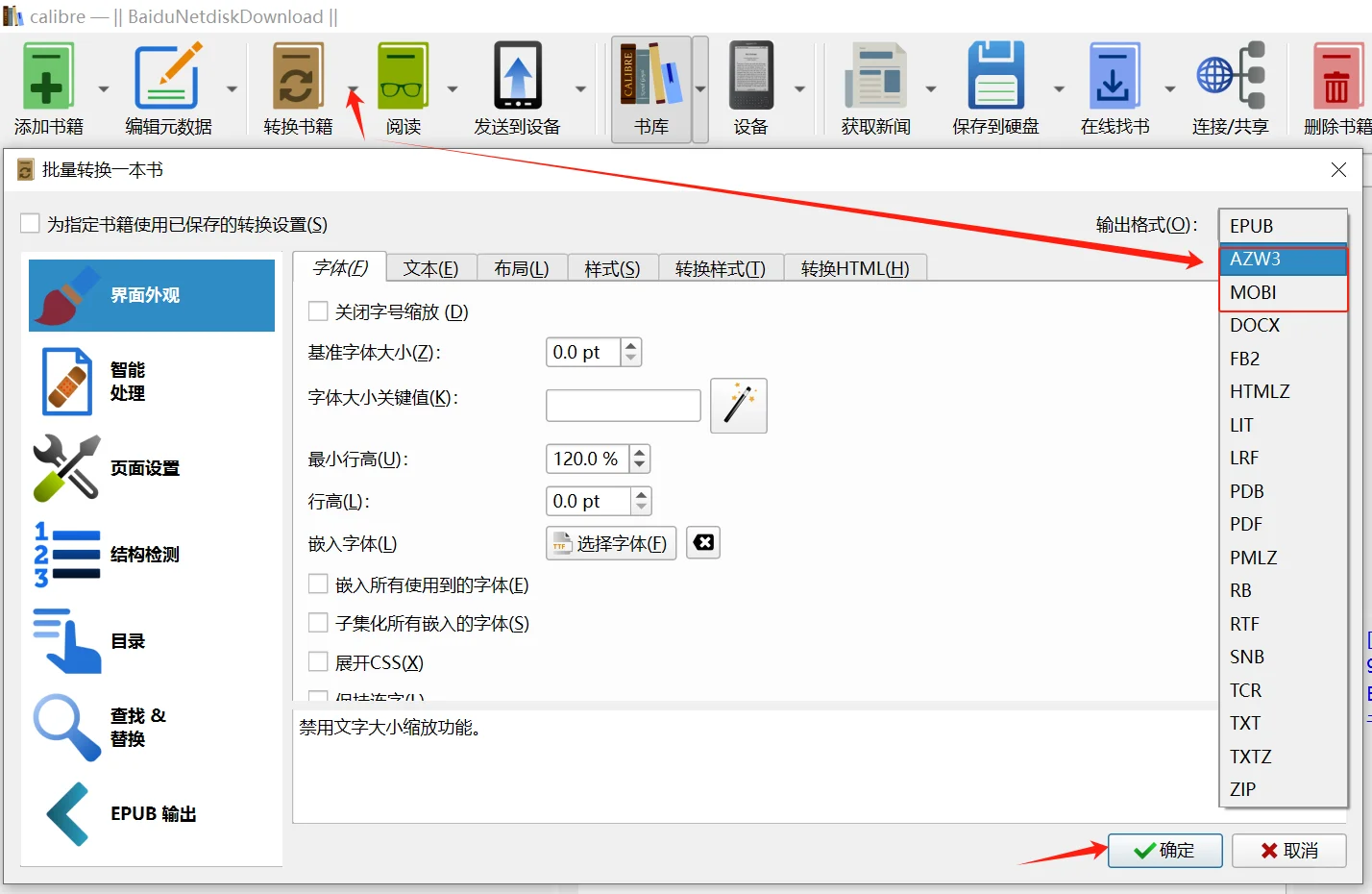Select RTF from format list
Image resolution: width=1372 pixels, height=894 pixels.
[1284, 624]
